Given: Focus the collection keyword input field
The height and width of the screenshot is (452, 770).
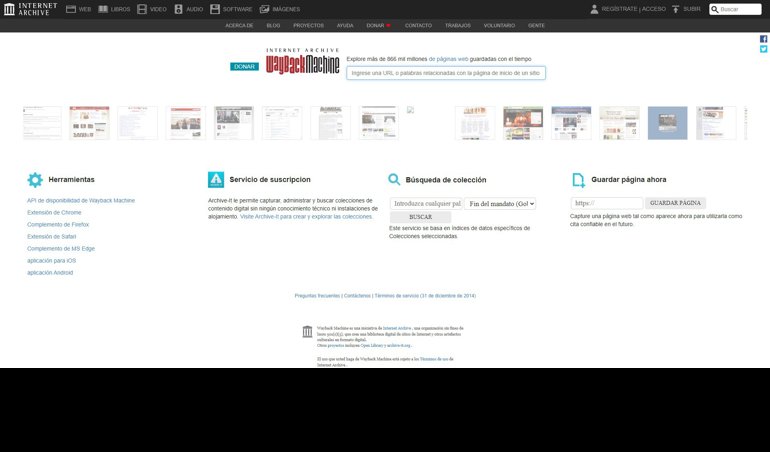Looking at the screenshot, I should [426, 203].
